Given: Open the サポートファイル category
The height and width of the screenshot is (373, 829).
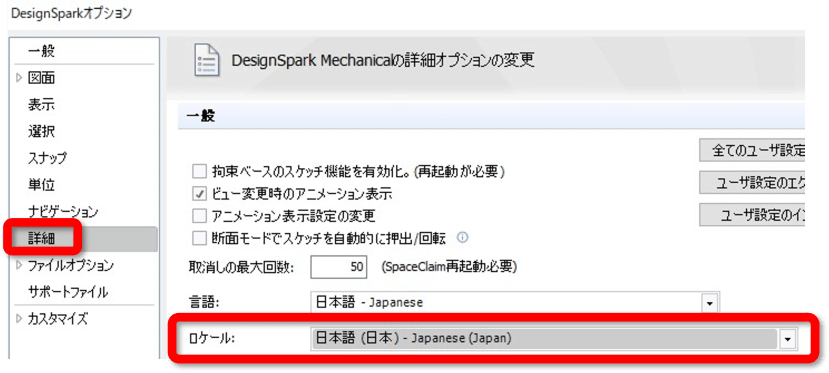Looking at the screenshot, I should [68, 292].
